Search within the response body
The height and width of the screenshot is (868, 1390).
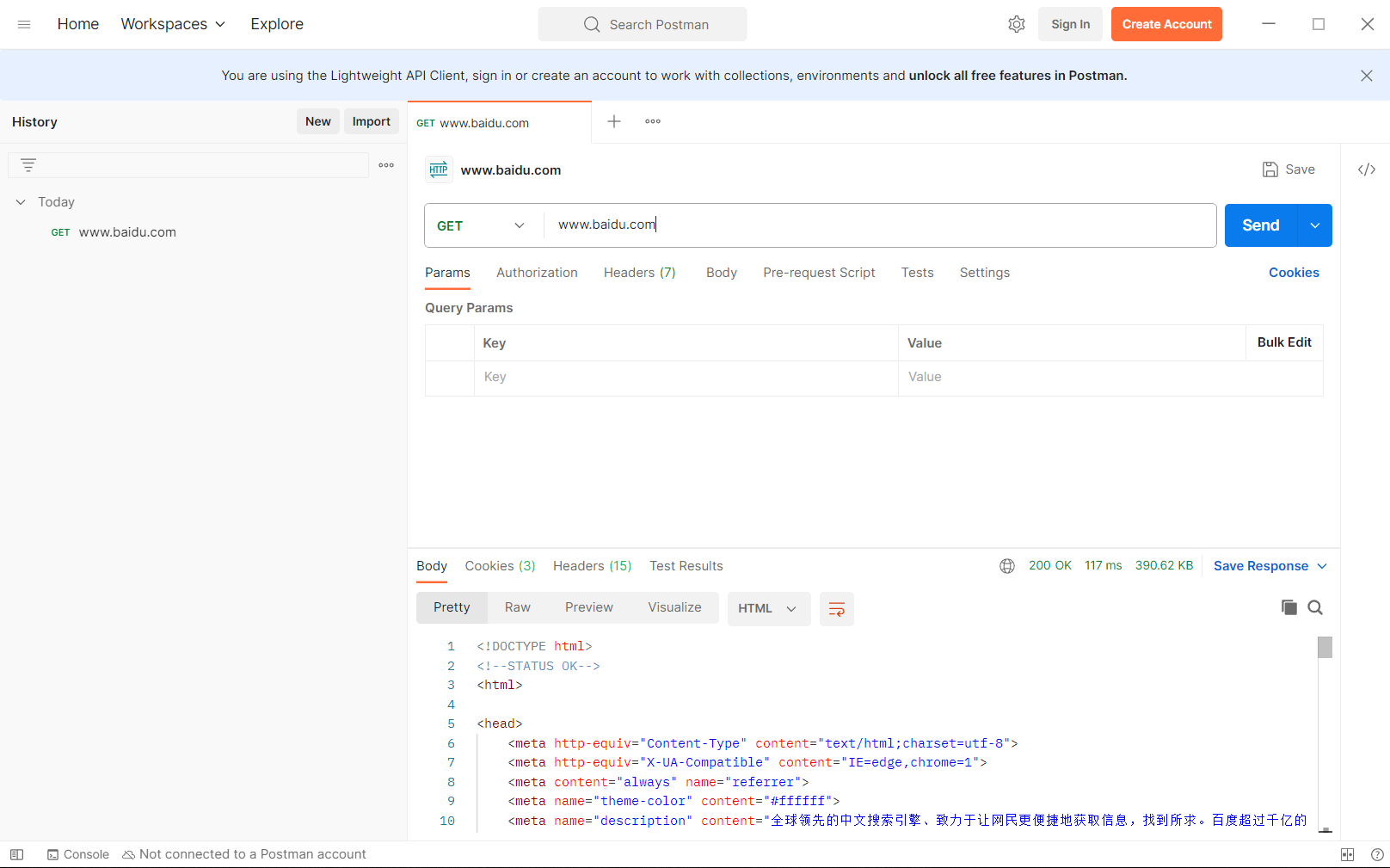click(x=1315, y=607)
